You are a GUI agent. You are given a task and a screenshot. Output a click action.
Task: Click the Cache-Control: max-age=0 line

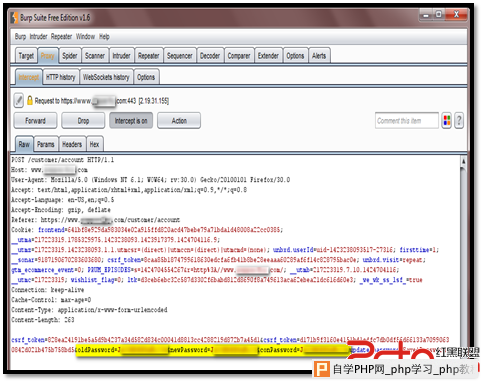(x=51, y=300)
